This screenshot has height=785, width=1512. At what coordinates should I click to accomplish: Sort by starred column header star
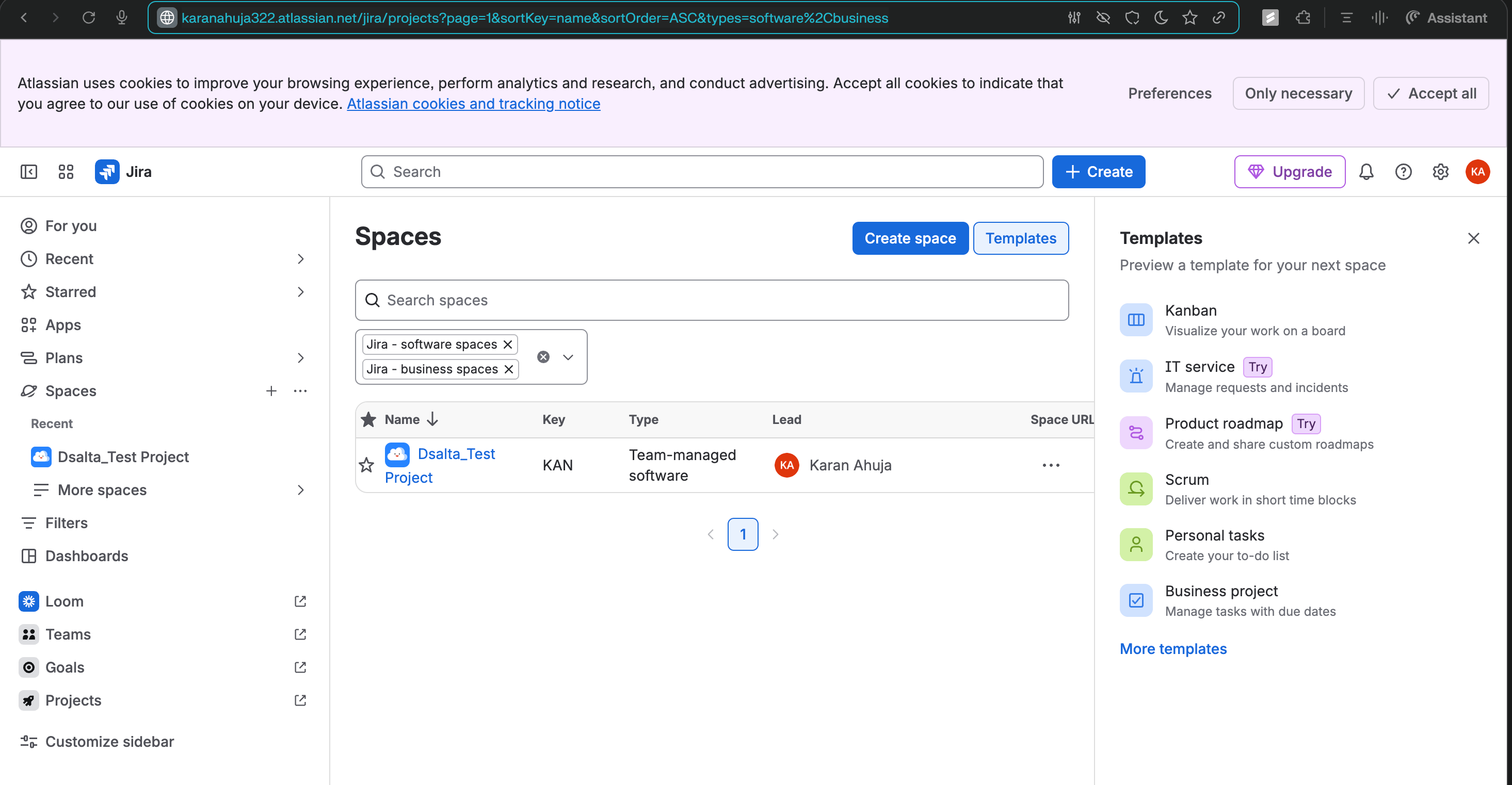368,419
